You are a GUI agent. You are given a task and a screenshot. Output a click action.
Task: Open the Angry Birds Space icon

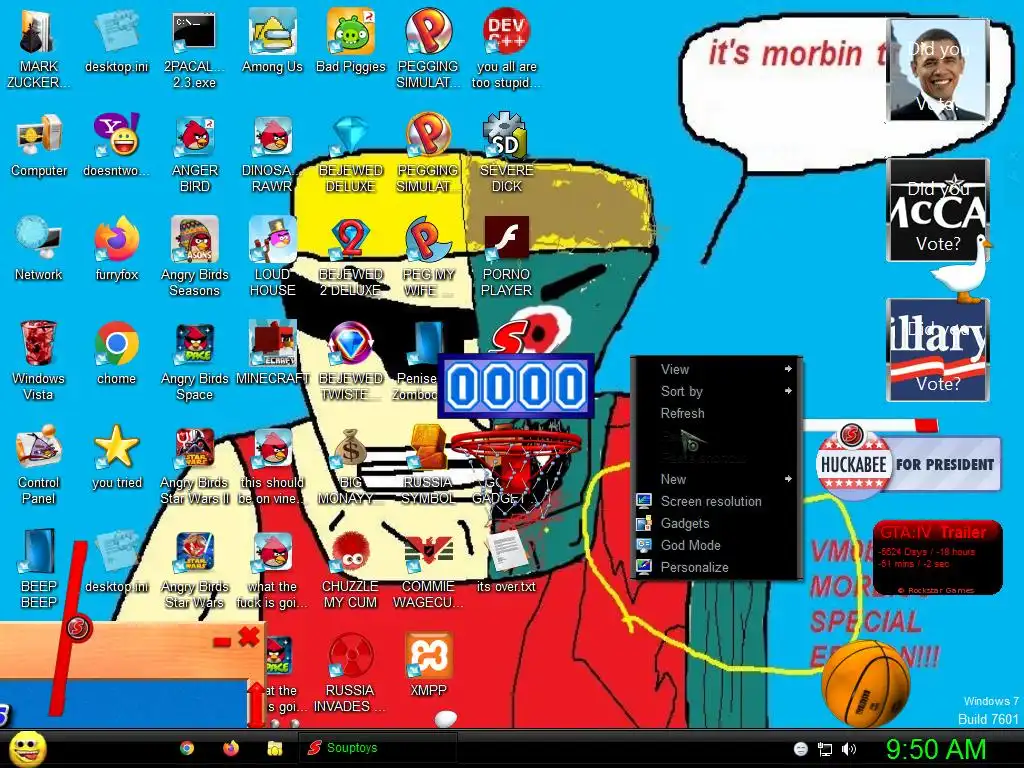195,360
